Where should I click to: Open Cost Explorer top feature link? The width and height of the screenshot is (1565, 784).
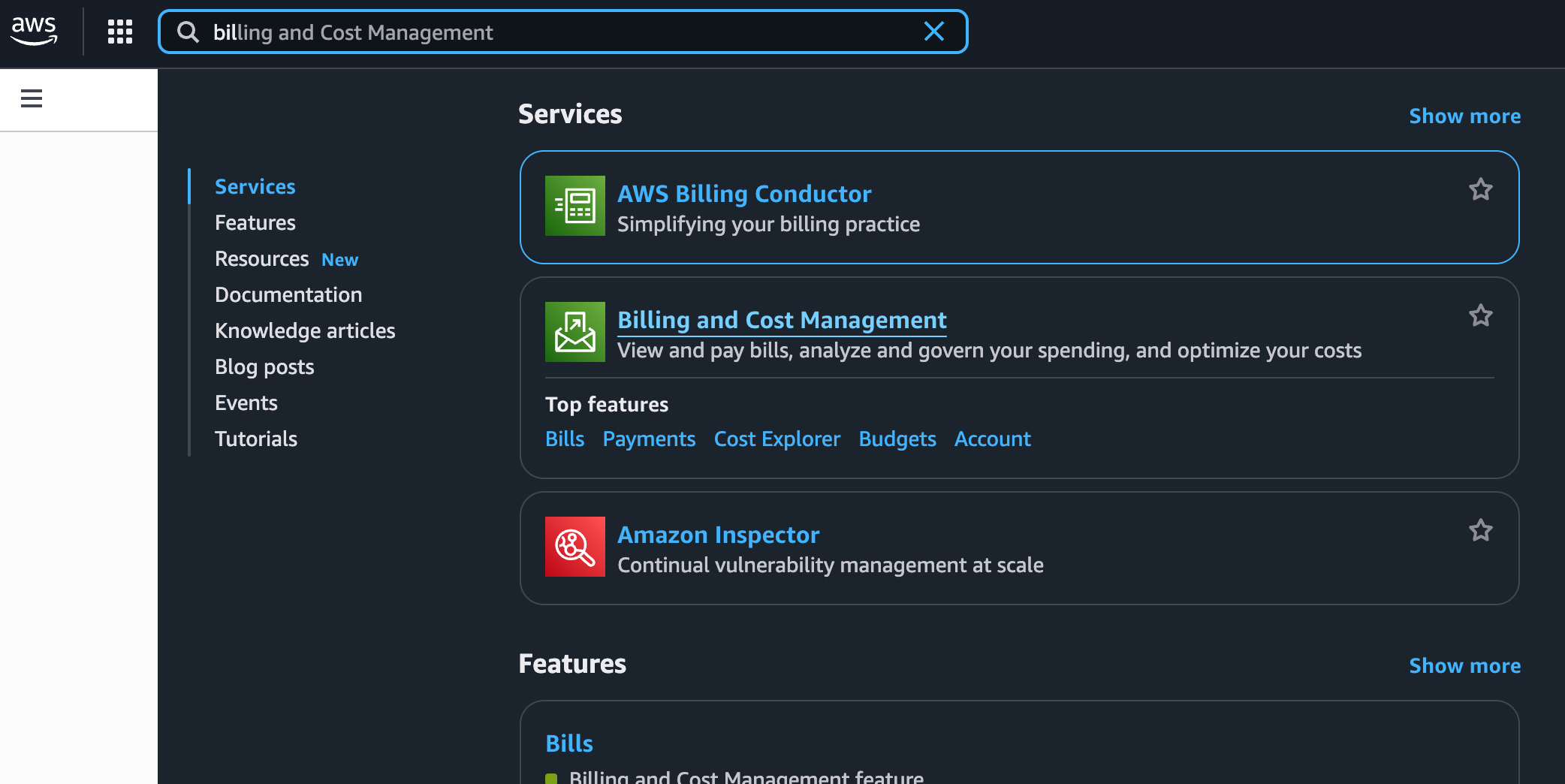(777, 439)
